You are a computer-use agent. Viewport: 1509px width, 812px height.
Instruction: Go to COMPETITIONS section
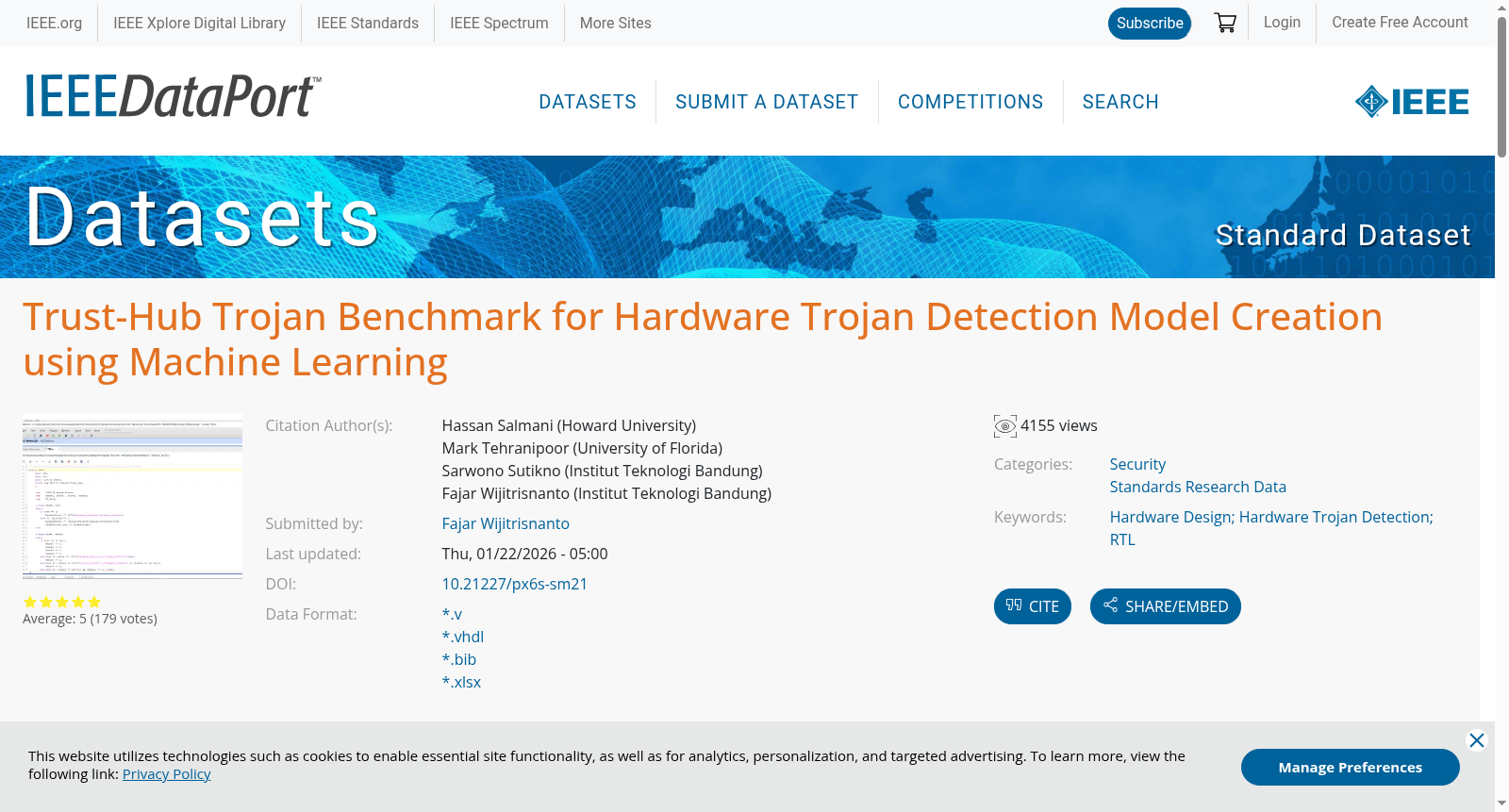[x=970, y=102]
